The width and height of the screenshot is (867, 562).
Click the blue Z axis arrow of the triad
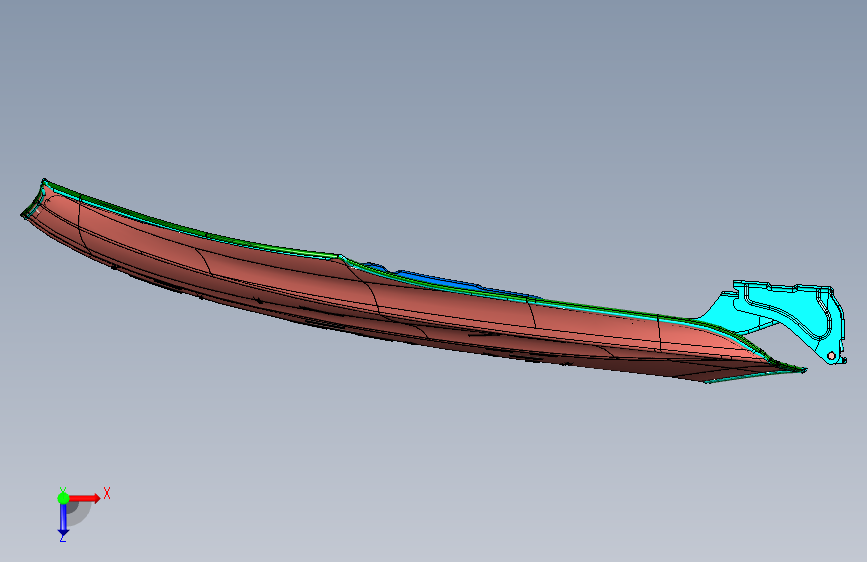[x=63, y=520]
